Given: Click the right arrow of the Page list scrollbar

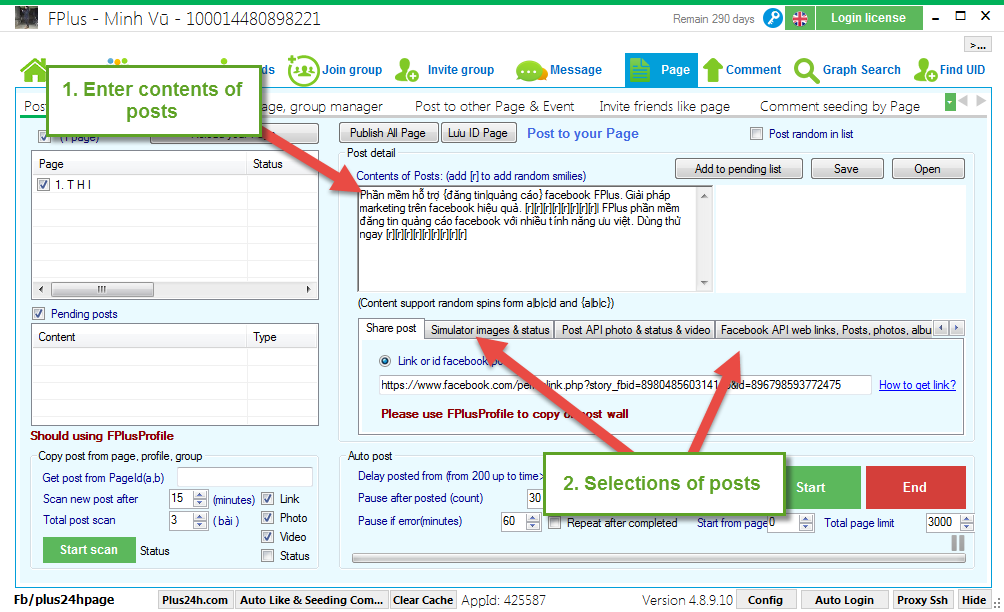Looking at the screenshot, I should 309,289.
